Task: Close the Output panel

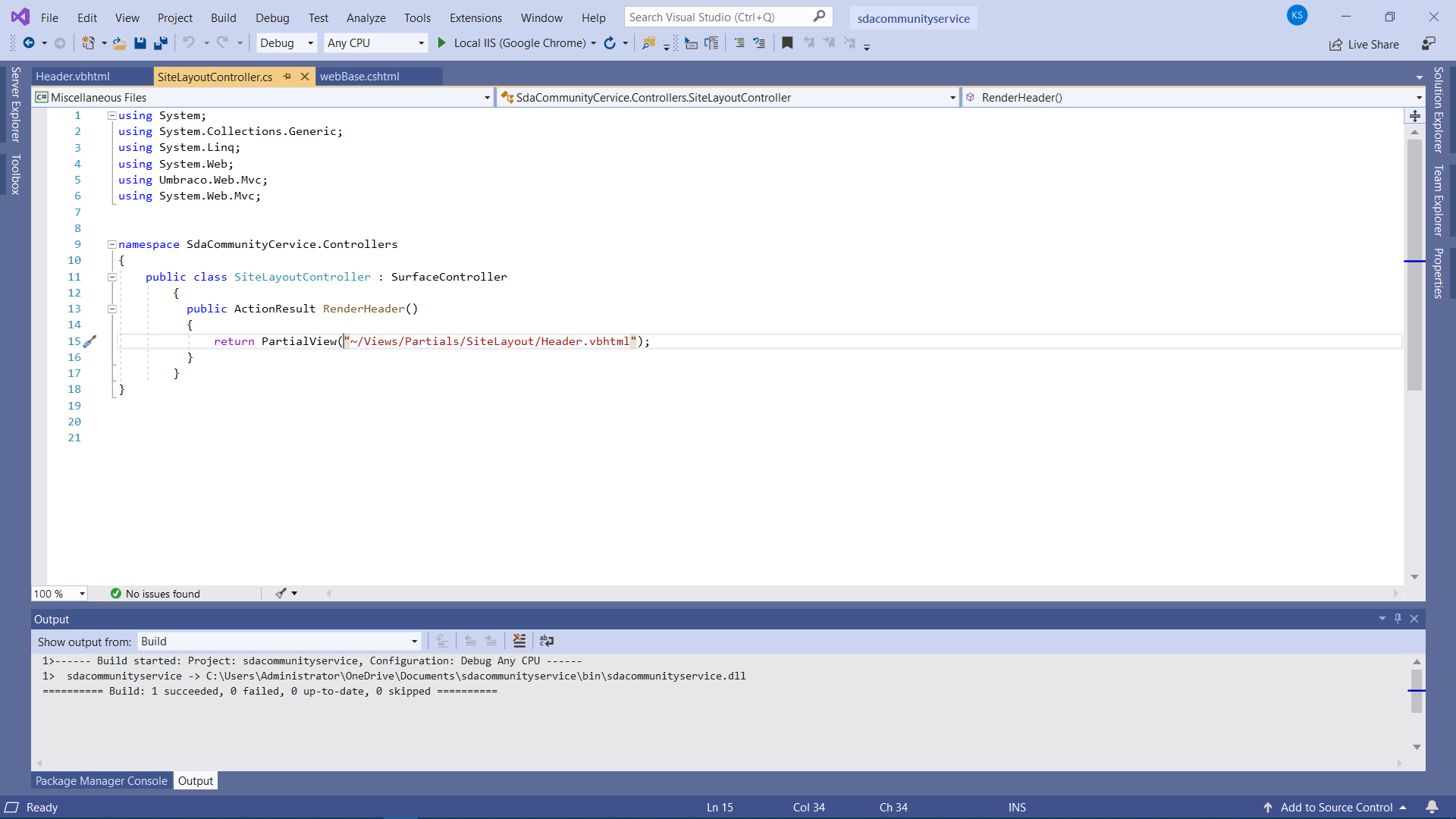Action: point(1414,619)
